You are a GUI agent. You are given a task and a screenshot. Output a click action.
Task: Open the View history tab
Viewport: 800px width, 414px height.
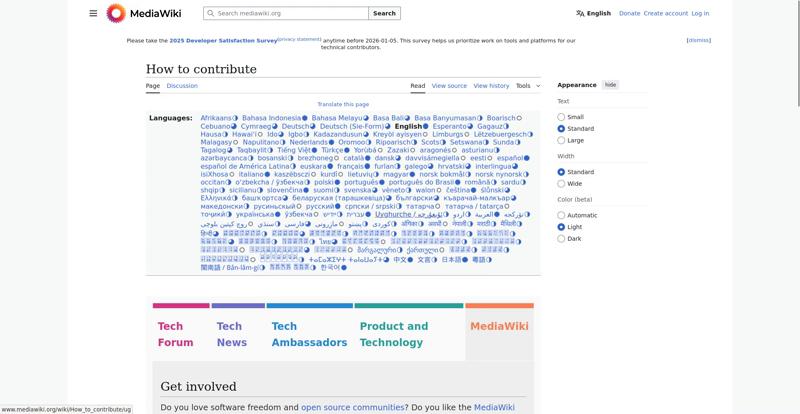pos(491,86)
